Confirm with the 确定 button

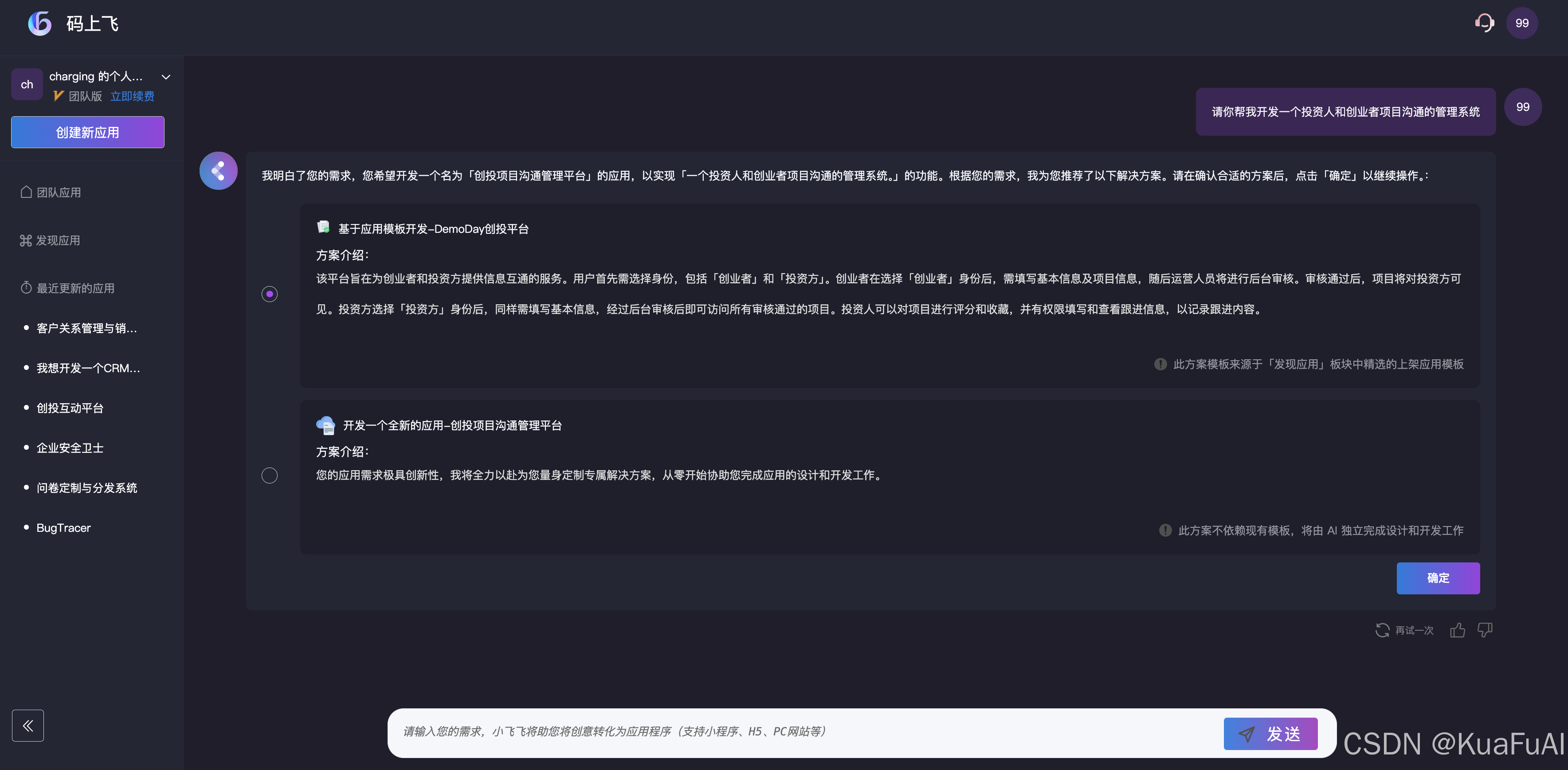1438,577
